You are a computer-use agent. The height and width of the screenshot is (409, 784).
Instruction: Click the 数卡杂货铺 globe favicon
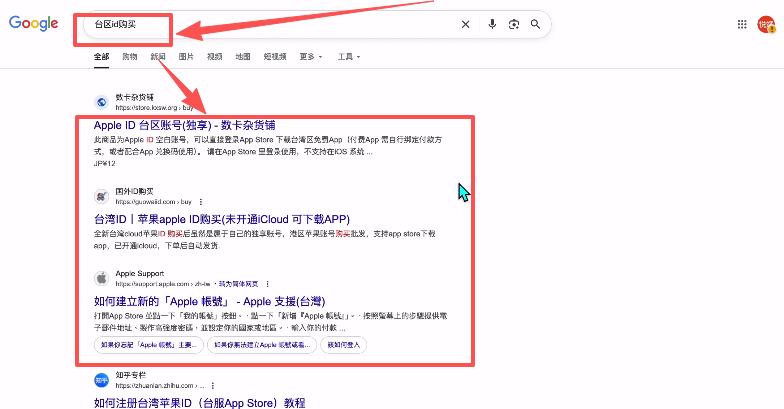[x=102, y=102]
